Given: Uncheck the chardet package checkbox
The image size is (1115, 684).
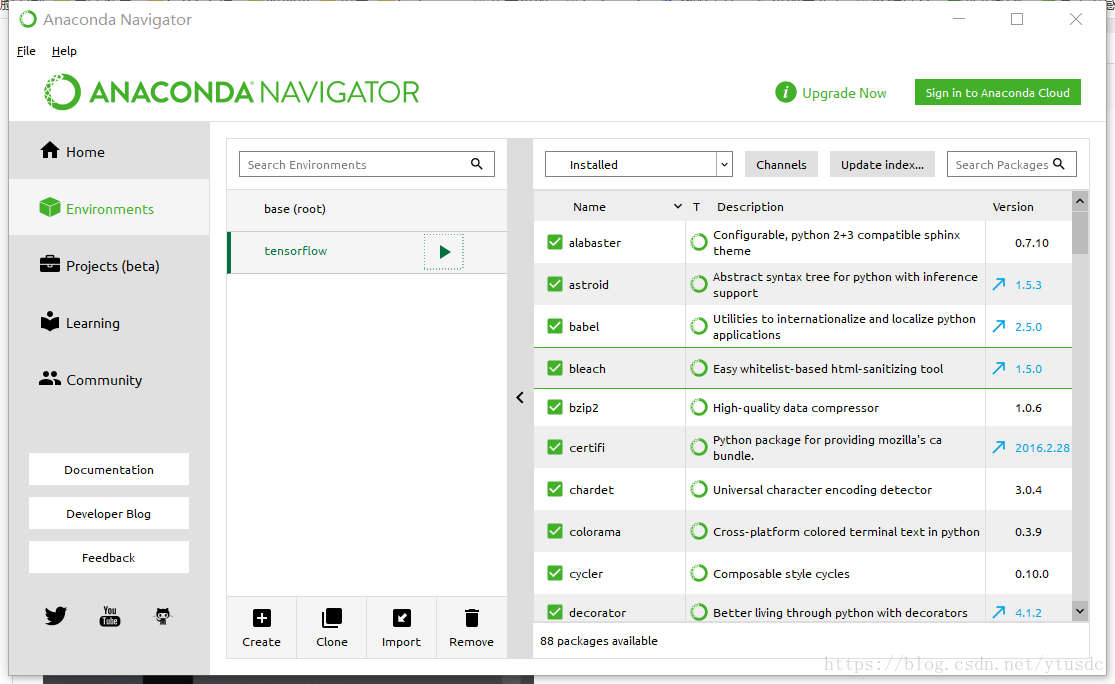Looking at the screenshot, I should (x=555, y=489).
